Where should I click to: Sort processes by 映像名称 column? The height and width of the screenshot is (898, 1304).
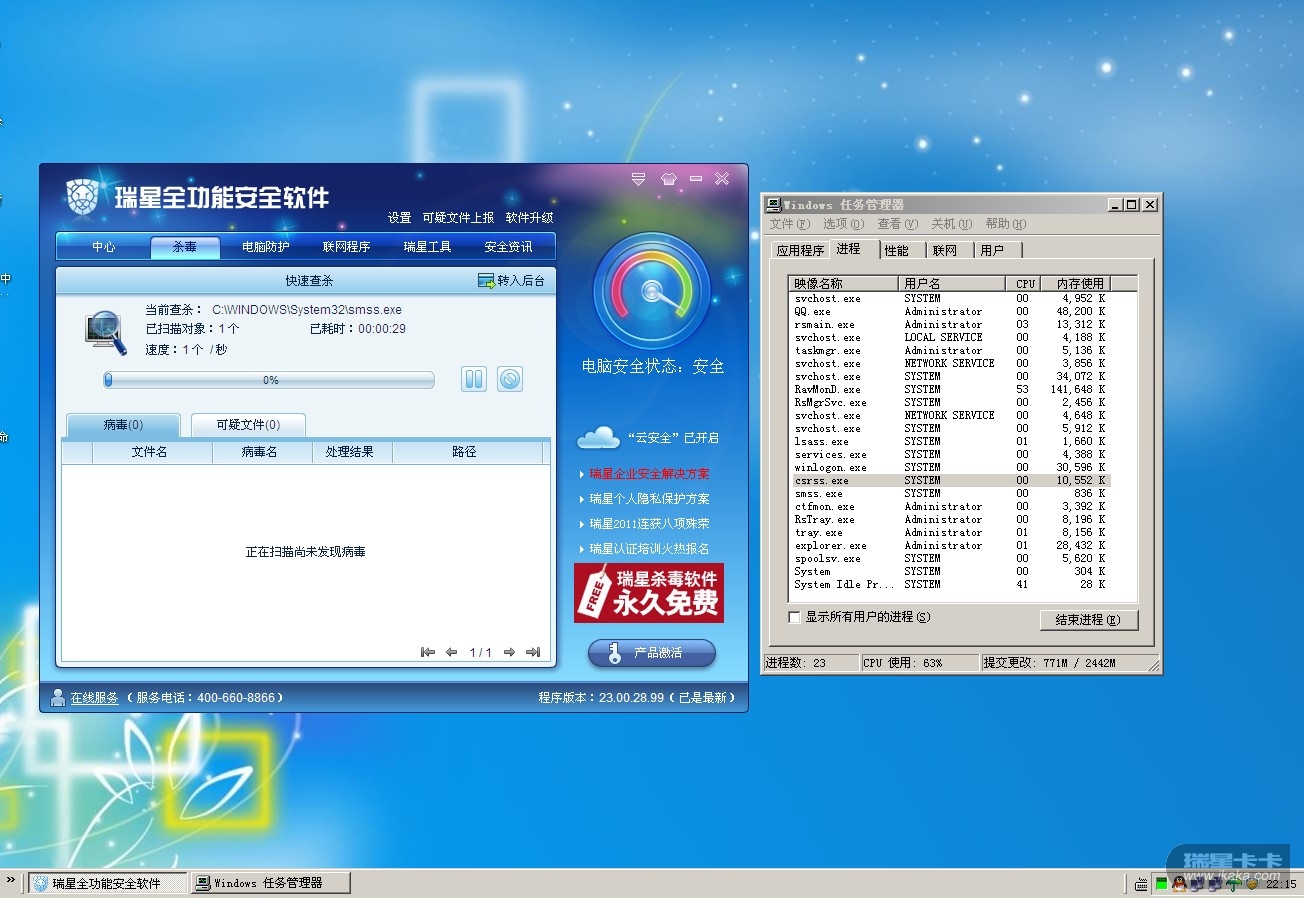click(843, 284)
